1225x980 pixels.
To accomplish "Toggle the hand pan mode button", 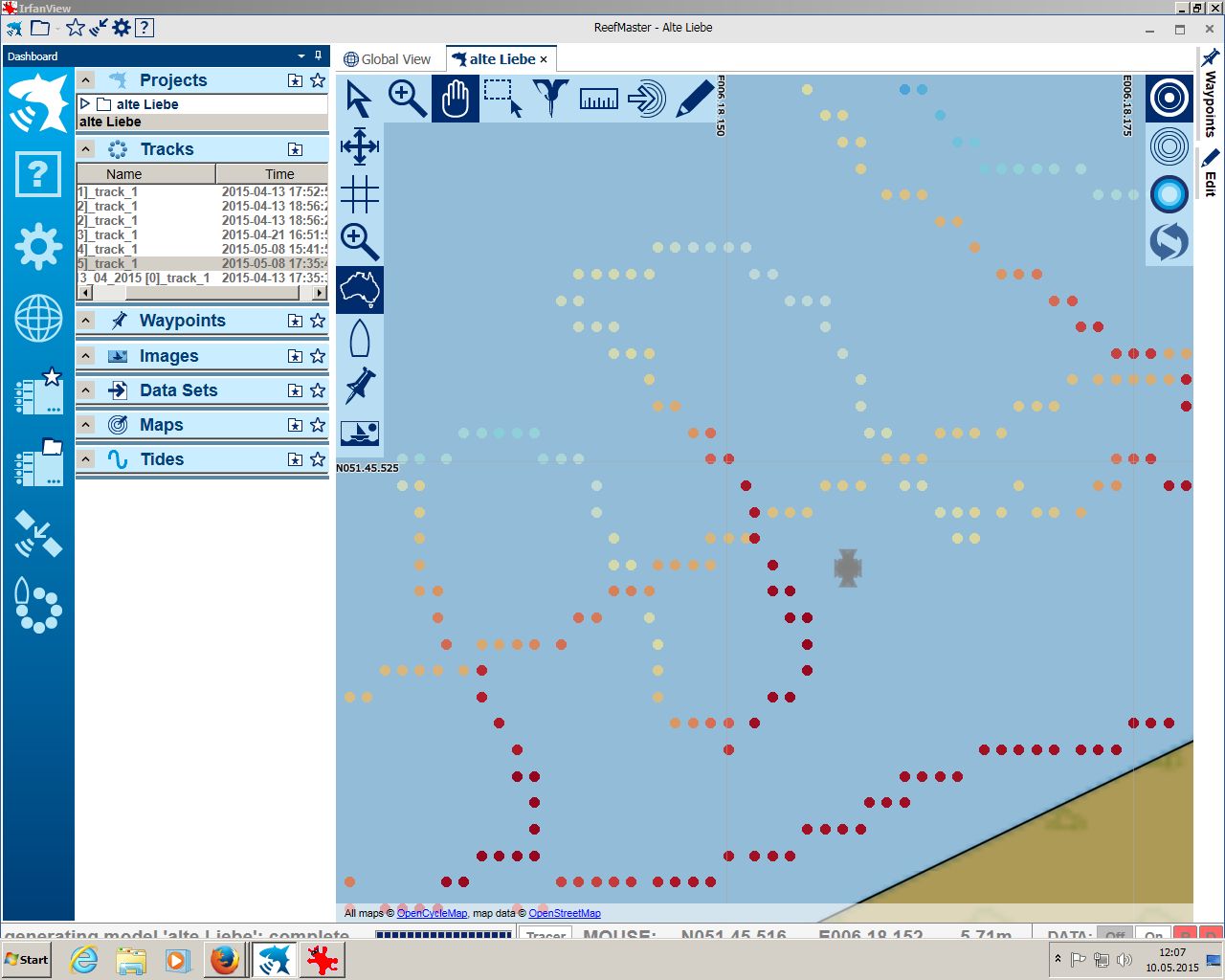I will click(455, 99).
